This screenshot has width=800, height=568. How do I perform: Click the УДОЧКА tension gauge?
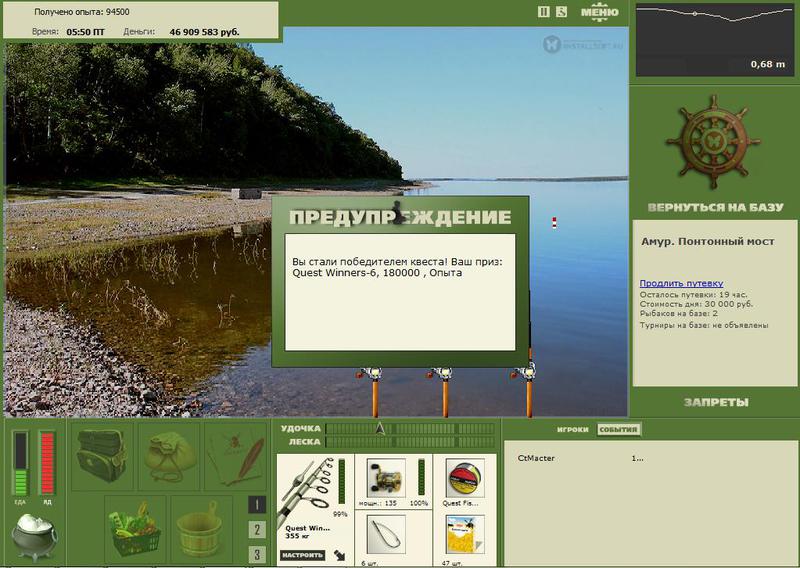point(410,428)
